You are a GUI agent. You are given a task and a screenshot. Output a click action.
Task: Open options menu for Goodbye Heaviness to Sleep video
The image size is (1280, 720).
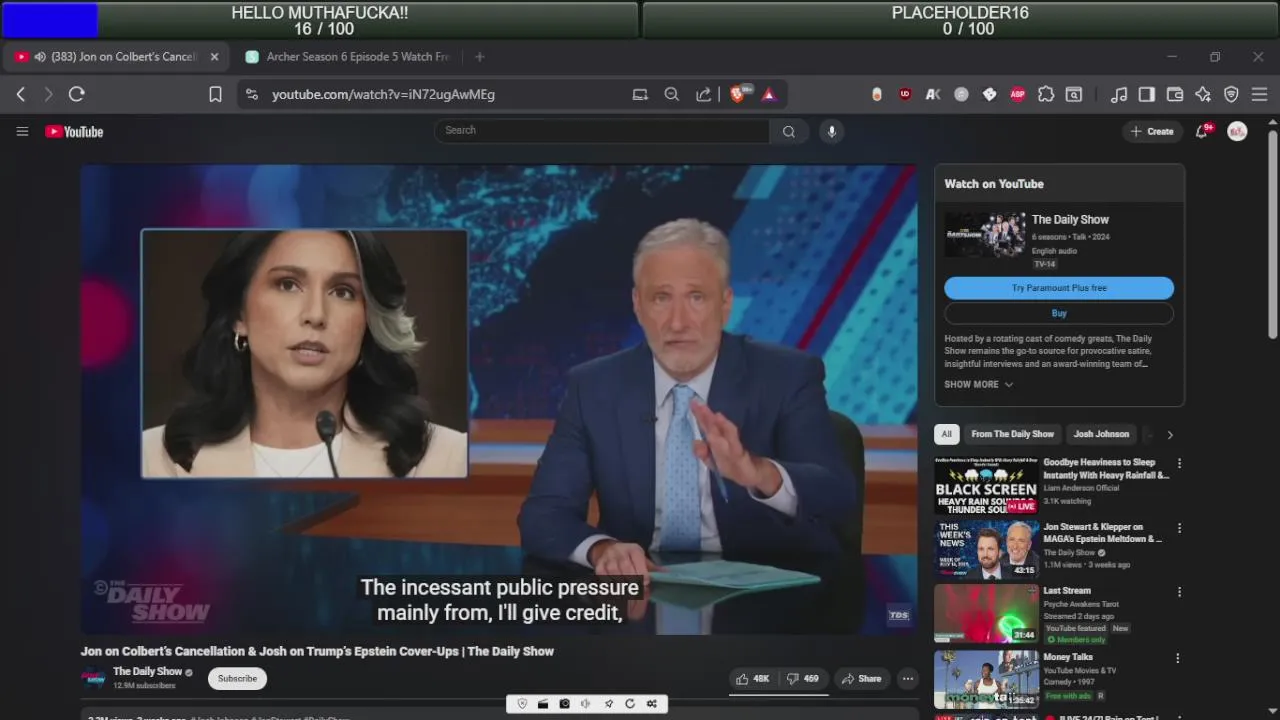[1179, 464]
